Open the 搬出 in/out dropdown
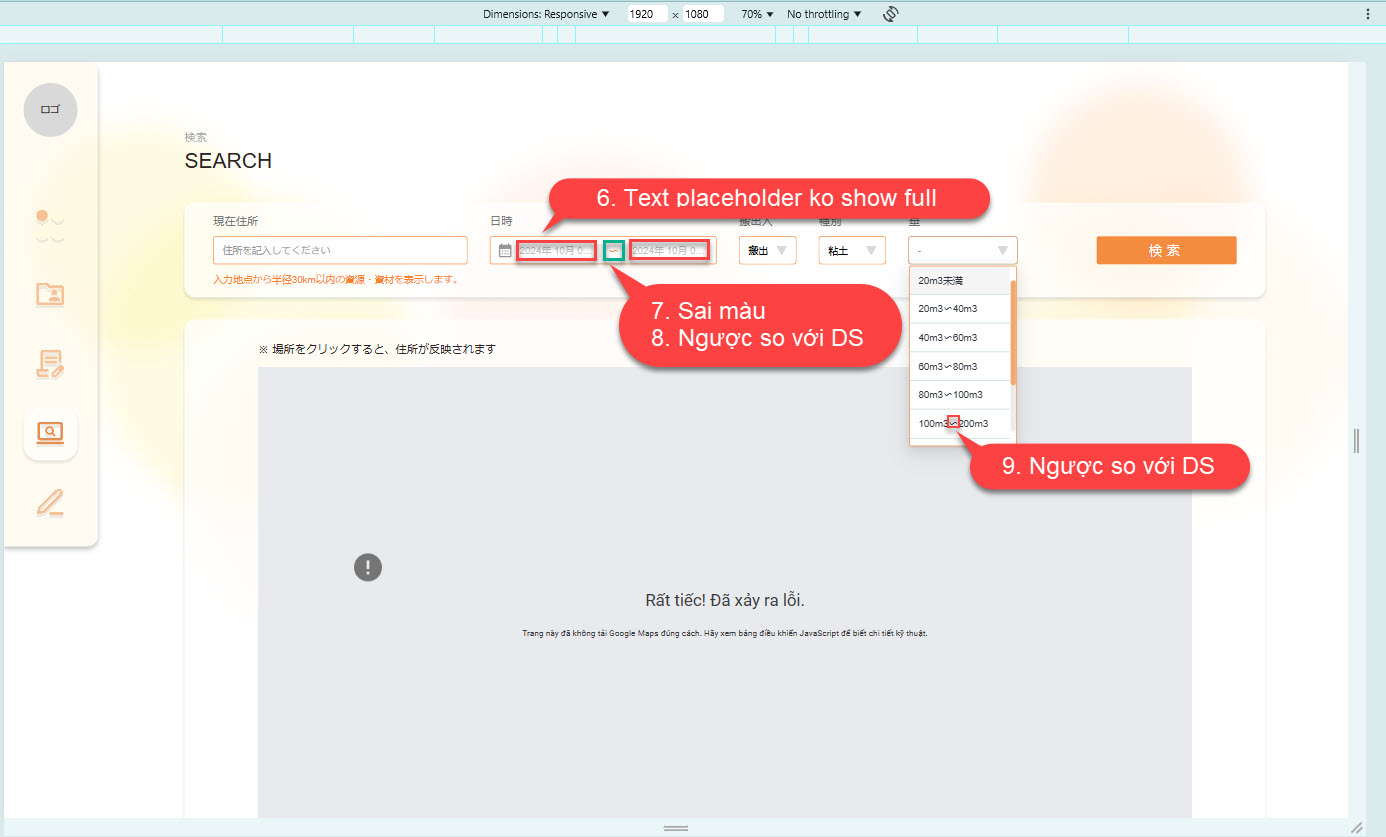The height and width of the screenshot is (837, 1386). pyautogui.click(x=767, y=251)
